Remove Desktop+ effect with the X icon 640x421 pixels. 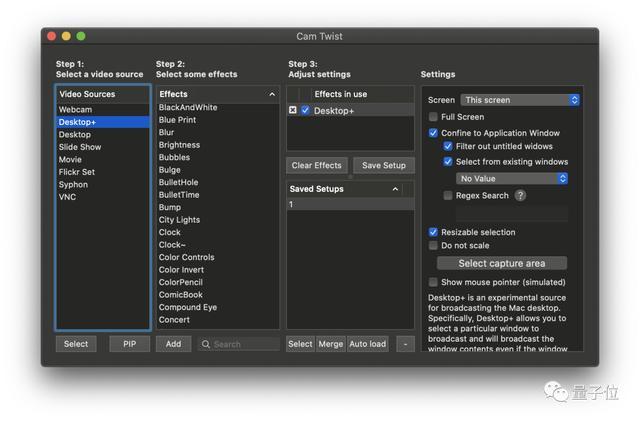coord(293,110)
